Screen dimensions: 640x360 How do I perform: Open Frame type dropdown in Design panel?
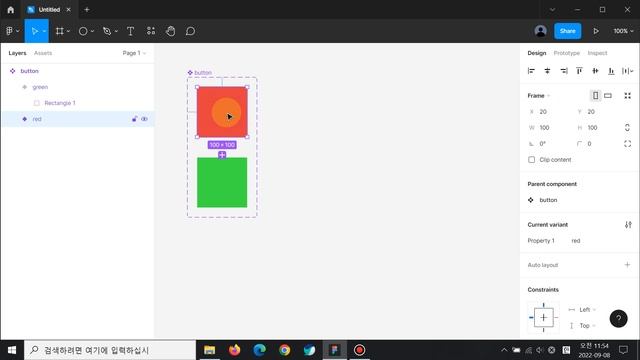[539, 96]
